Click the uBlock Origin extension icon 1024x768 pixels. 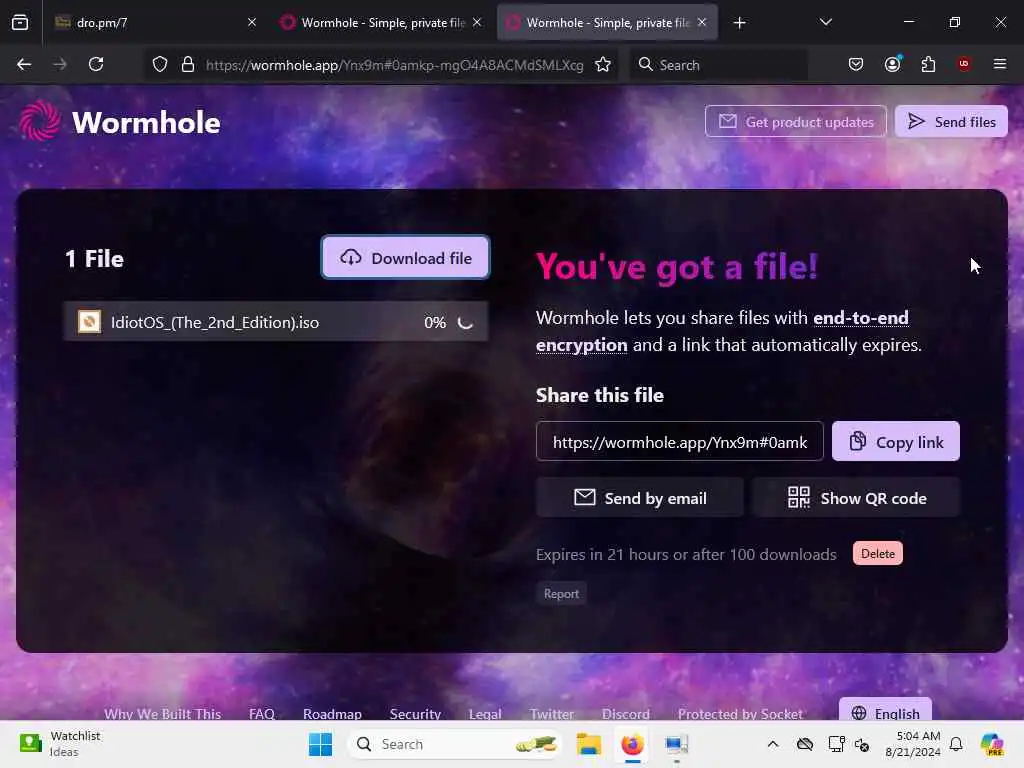coord(963,64)
